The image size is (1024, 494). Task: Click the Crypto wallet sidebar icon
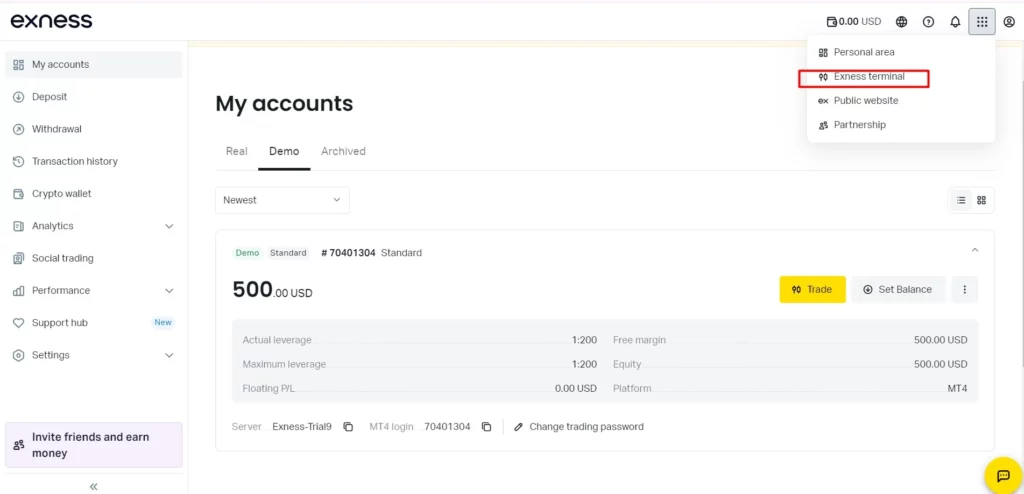(18, 193)
